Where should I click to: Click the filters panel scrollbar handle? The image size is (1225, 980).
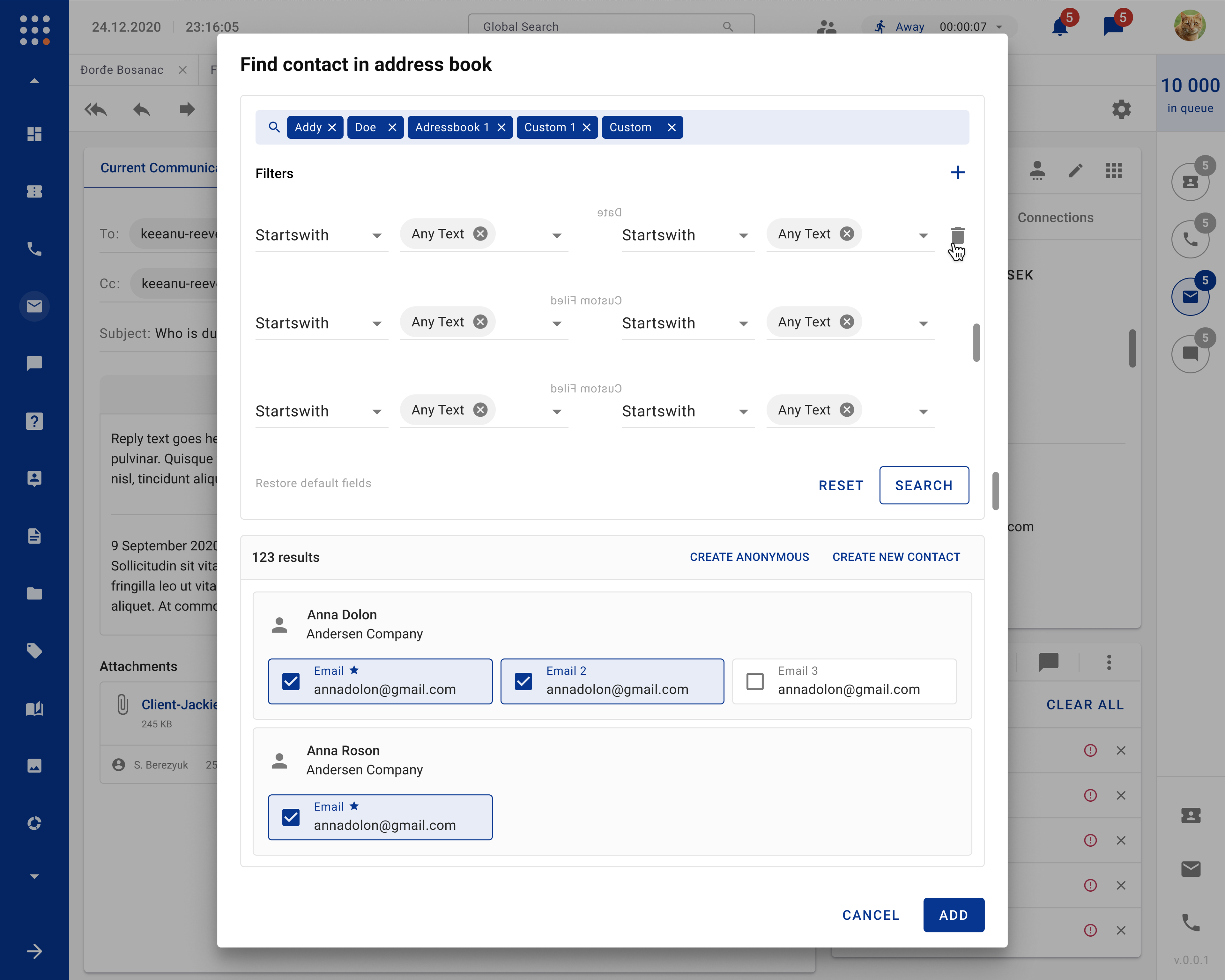tap(976, 343)
